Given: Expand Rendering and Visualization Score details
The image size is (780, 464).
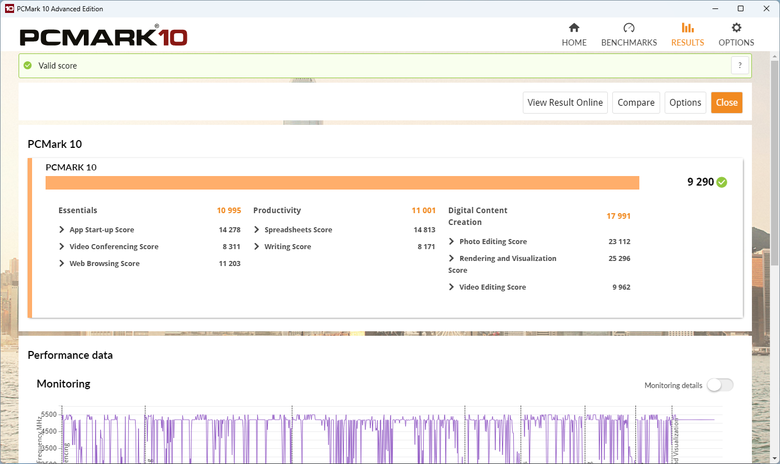Looking at the screenshot, I should pos(452,258).
